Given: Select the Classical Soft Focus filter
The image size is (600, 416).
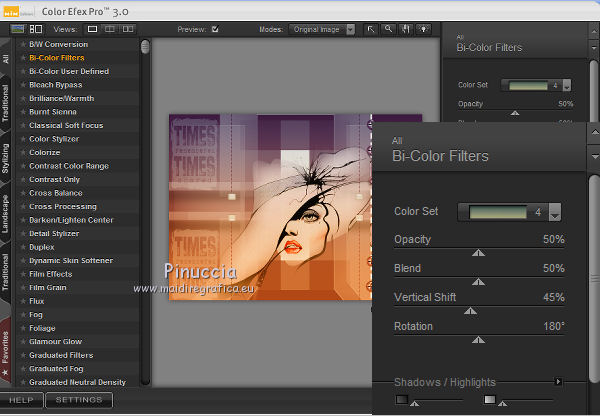Looking at the screenshot, I should point(66,126).
